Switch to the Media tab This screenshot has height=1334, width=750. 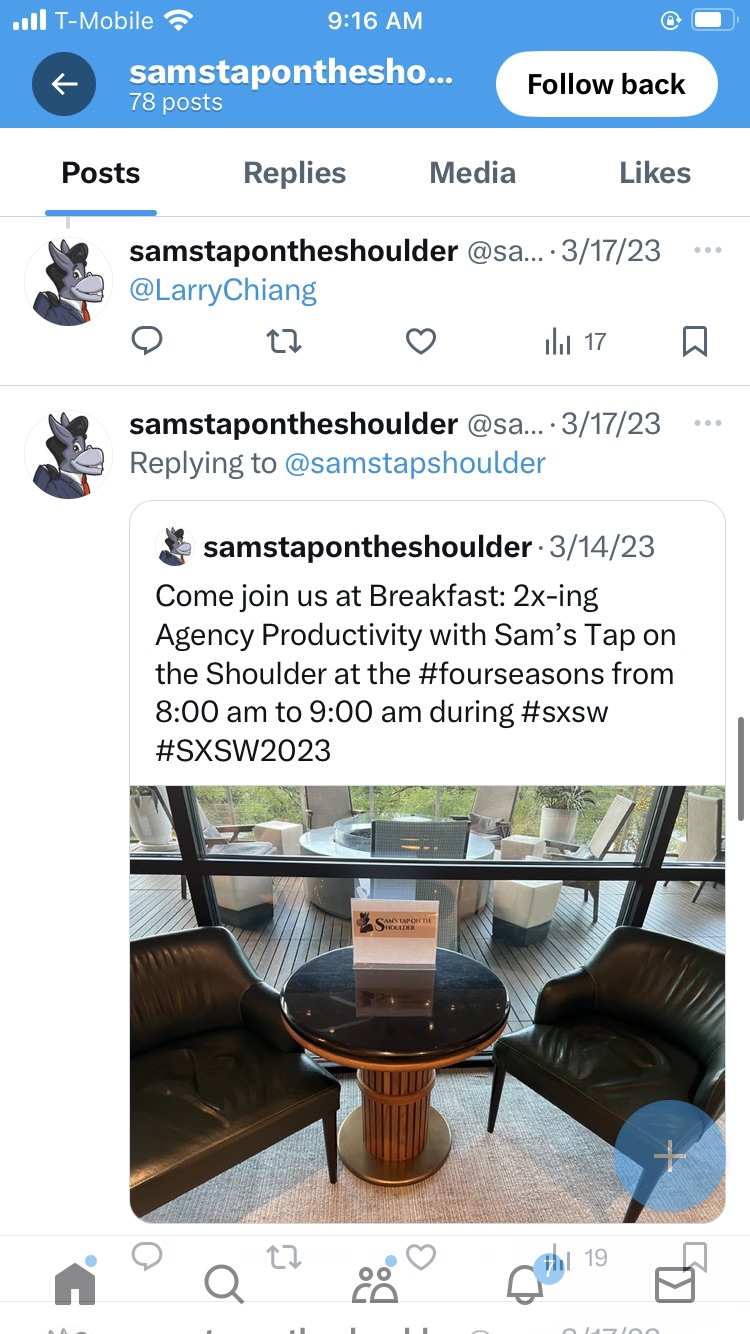pyautogui.click(x=473, y=173)
